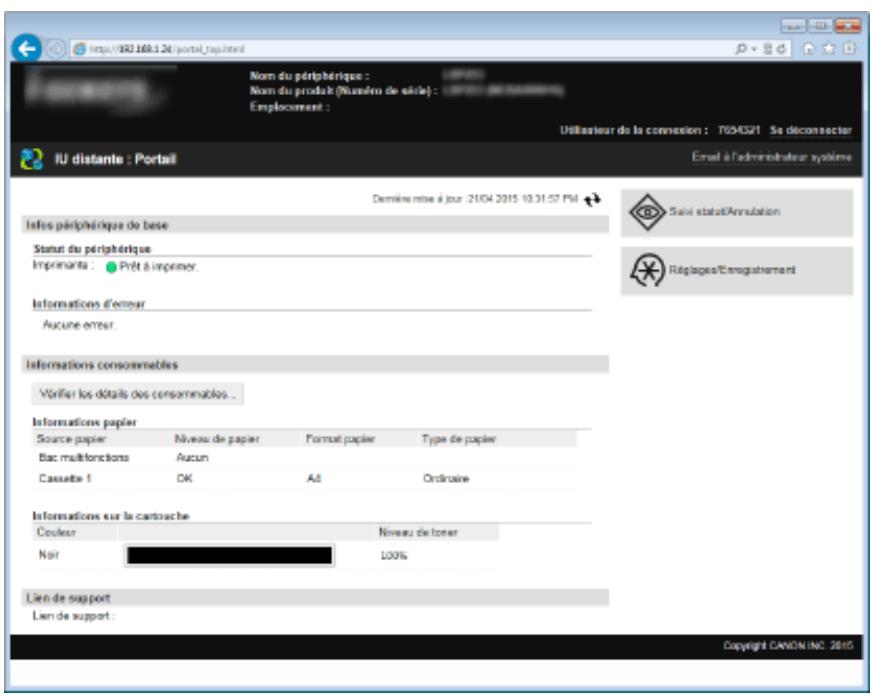Screen dimensions: 873x696
Task: Click the 'Type de papier' column header
Action: (458, 439)
